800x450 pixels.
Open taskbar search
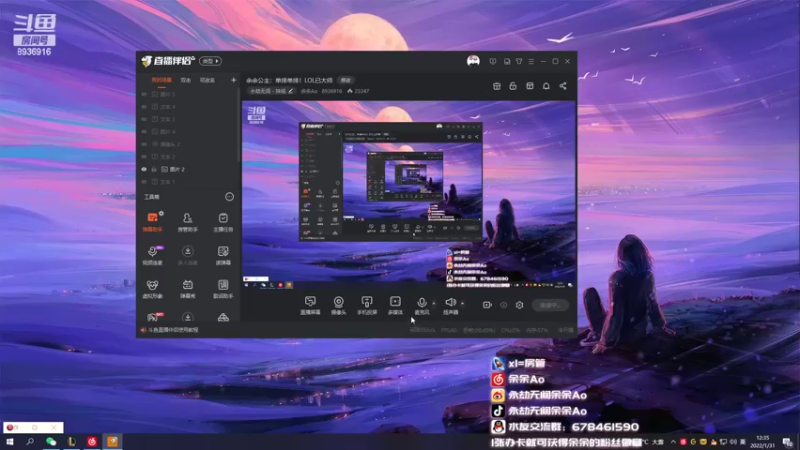pyautogui.click(x=30, y=442)
